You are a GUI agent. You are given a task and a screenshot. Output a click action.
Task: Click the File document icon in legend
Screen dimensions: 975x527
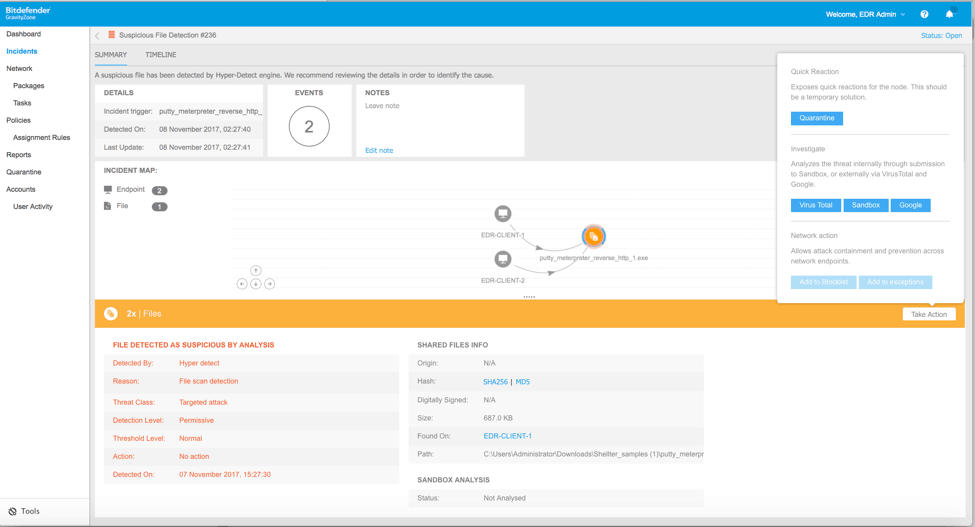[x=108, y=206]
